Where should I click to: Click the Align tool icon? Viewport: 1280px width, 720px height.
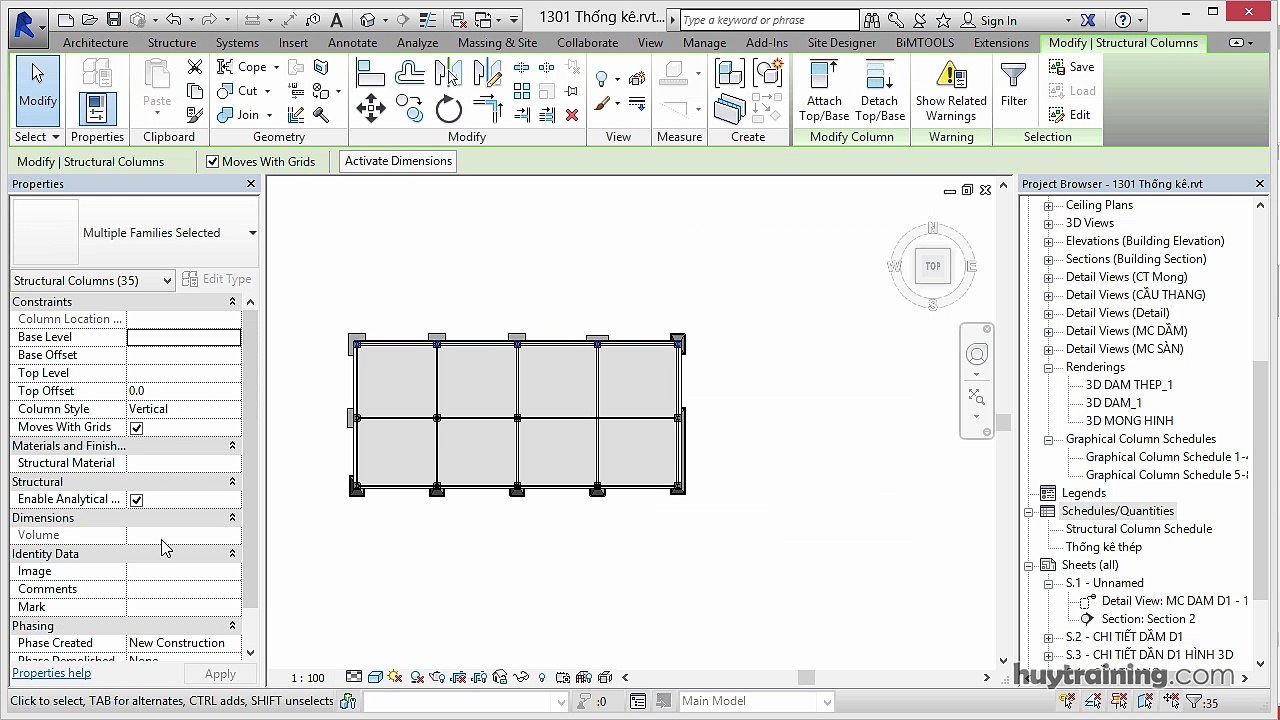pyautogui.click(x=370, y=73)
